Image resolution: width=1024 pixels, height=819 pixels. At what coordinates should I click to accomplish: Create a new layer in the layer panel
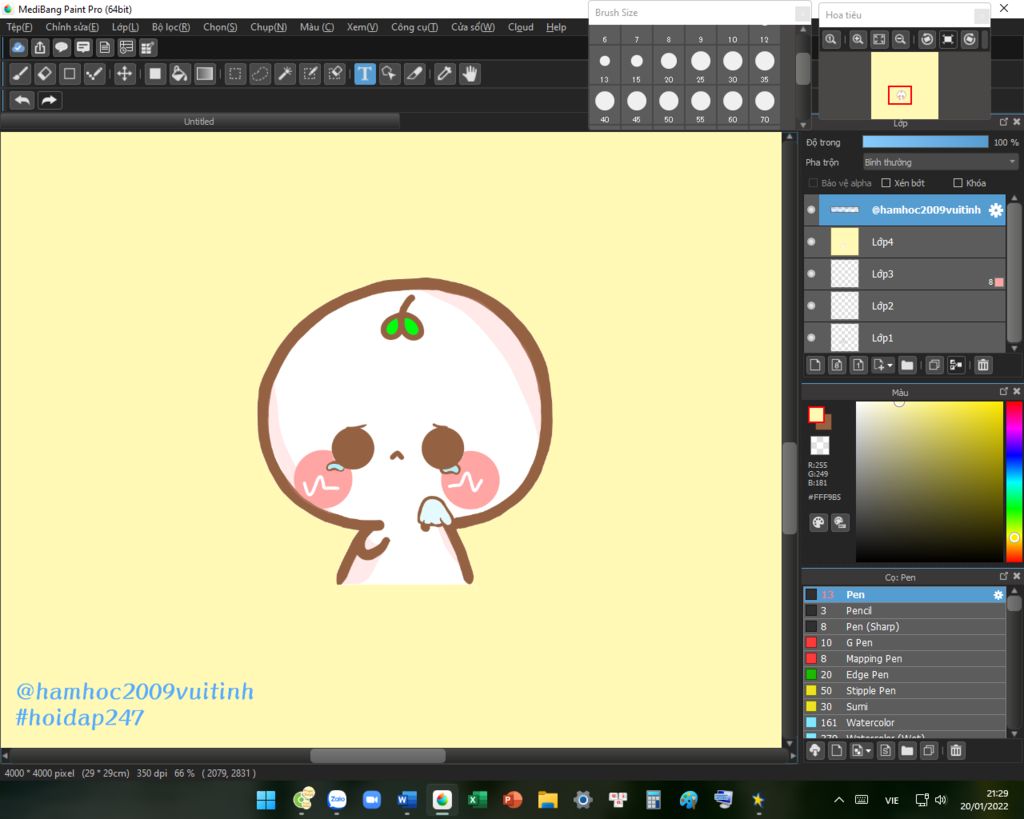click(815, 365)
